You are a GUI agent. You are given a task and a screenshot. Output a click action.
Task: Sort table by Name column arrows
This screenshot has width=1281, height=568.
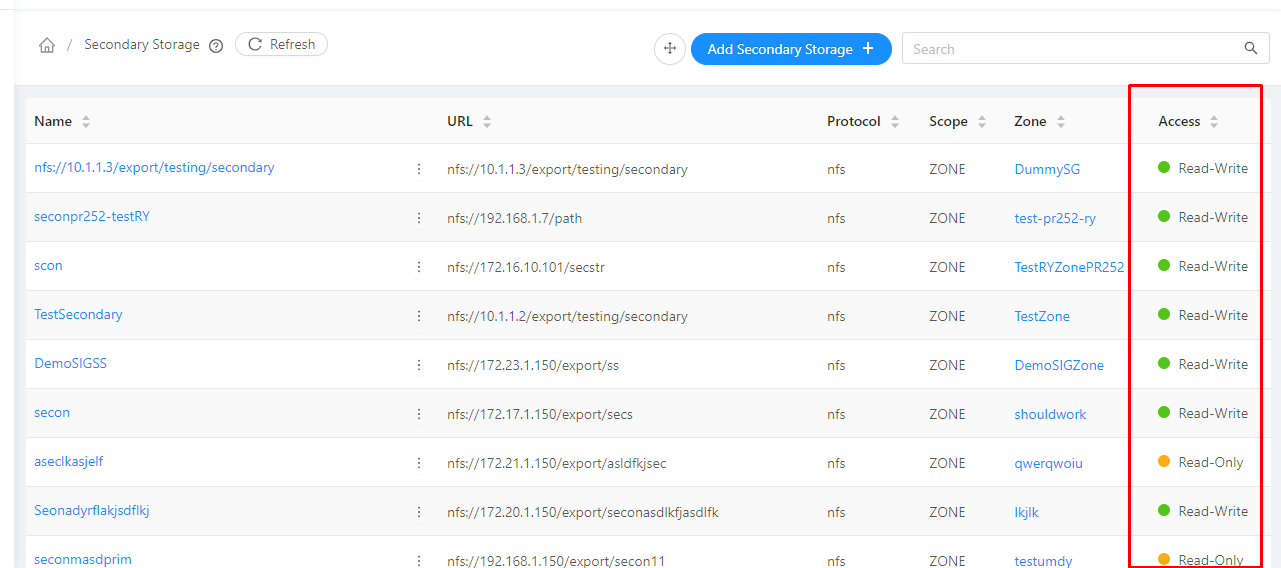coord(86,122)
